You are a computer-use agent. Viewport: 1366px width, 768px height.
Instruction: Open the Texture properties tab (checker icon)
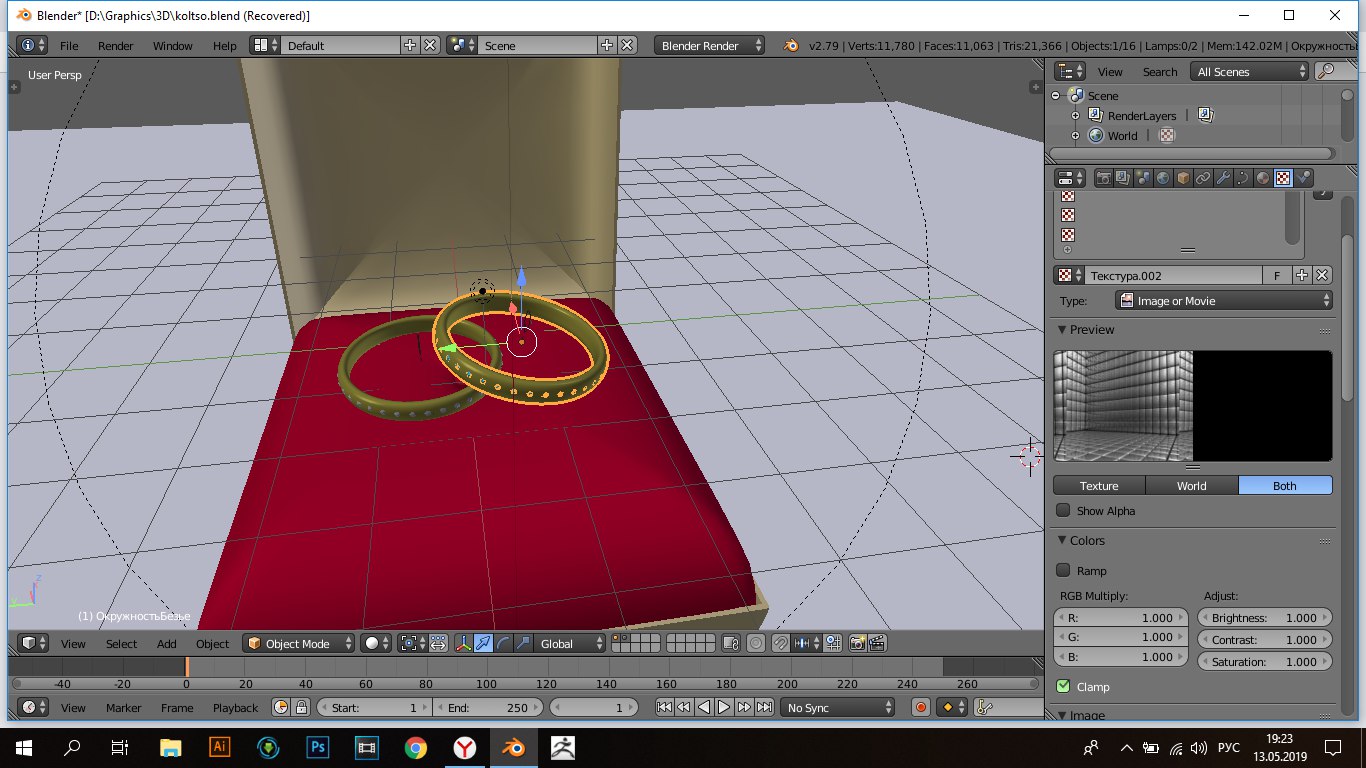(x=1283, y=178)
